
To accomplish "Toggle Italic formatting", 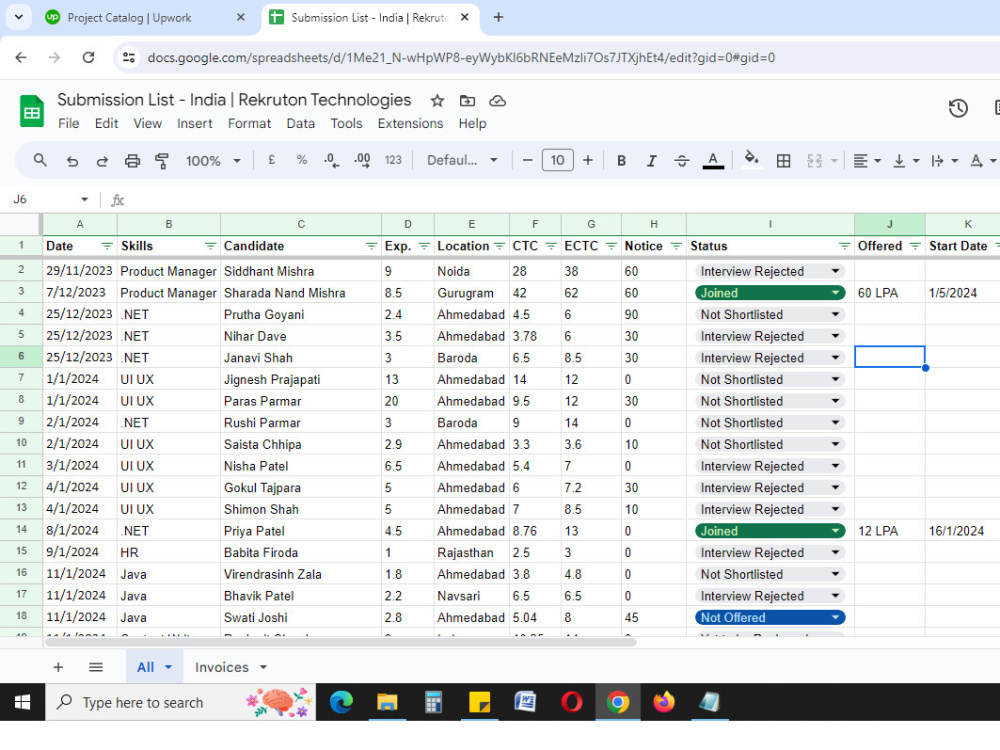I will 651,161.
